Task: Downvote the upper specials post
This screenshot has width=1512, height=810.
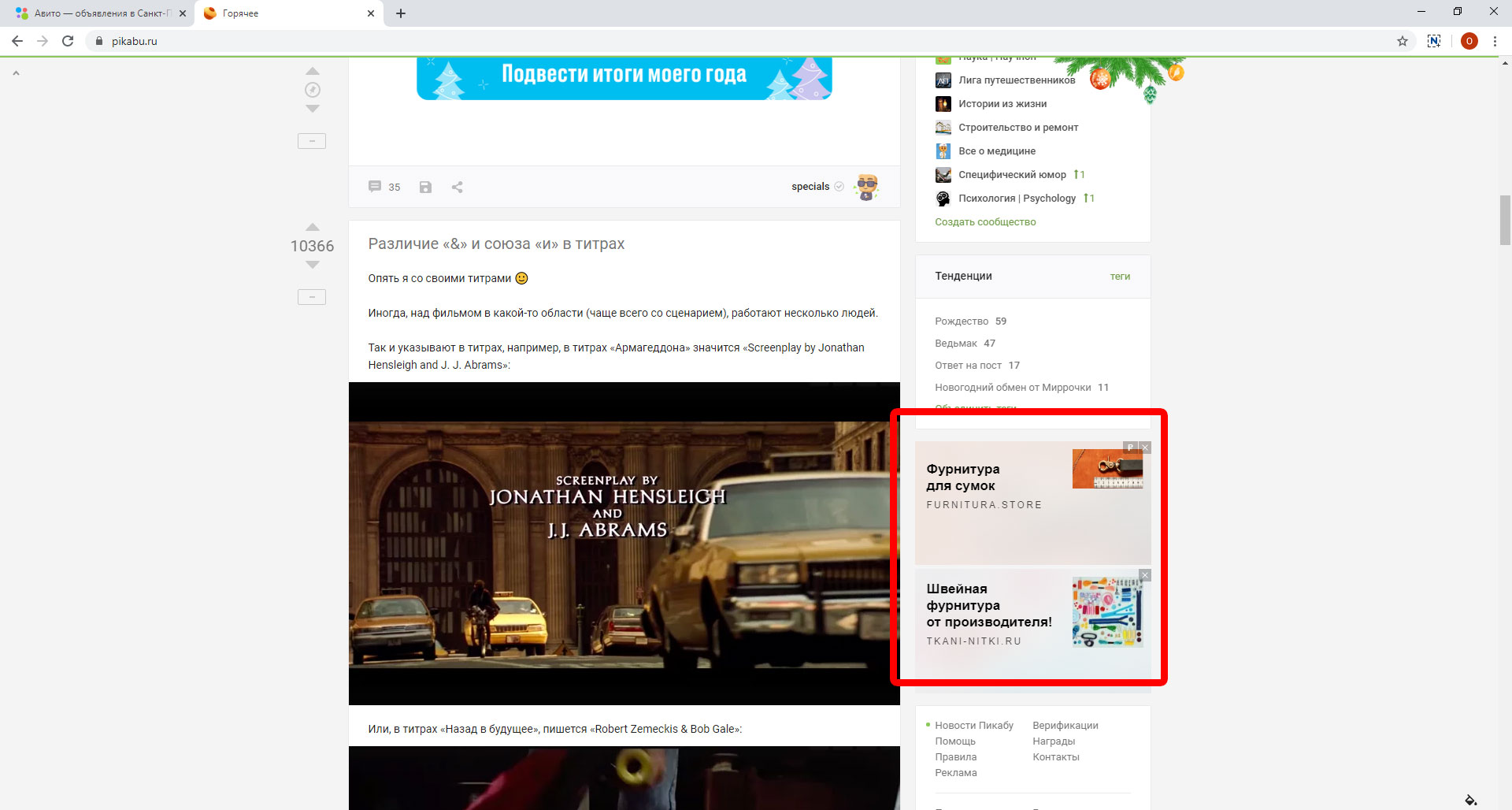Action: click(313, 109)
